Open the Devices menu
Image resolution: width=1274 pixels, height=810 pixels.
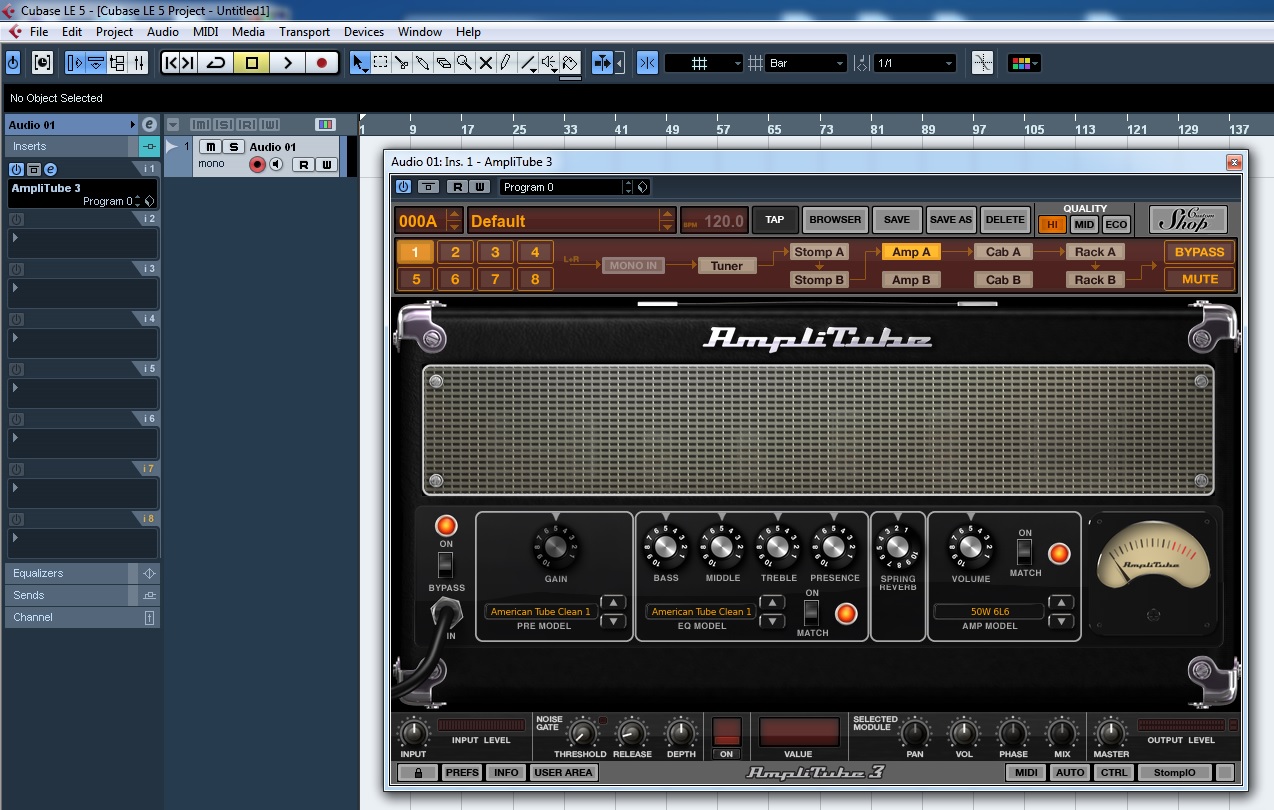[363, 32]
